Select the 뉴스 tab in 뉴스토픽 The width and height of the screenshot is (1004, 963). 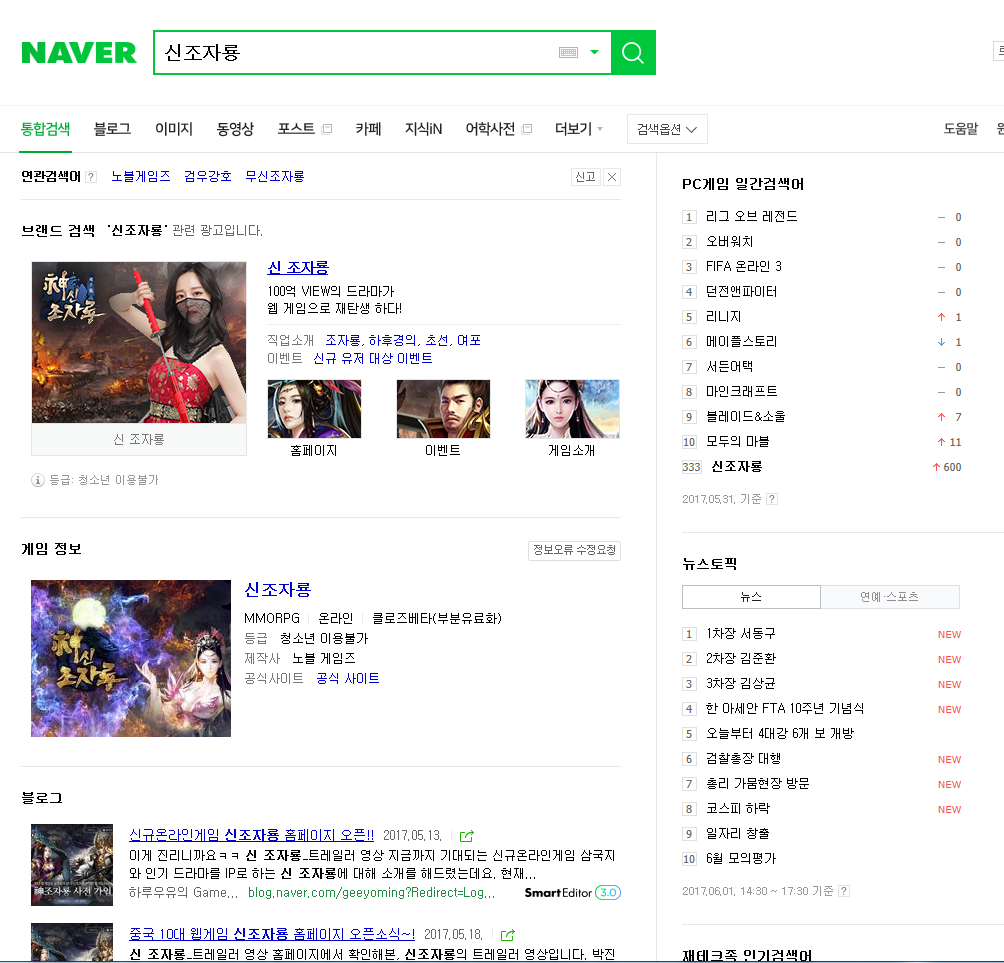tap(751, 597)
